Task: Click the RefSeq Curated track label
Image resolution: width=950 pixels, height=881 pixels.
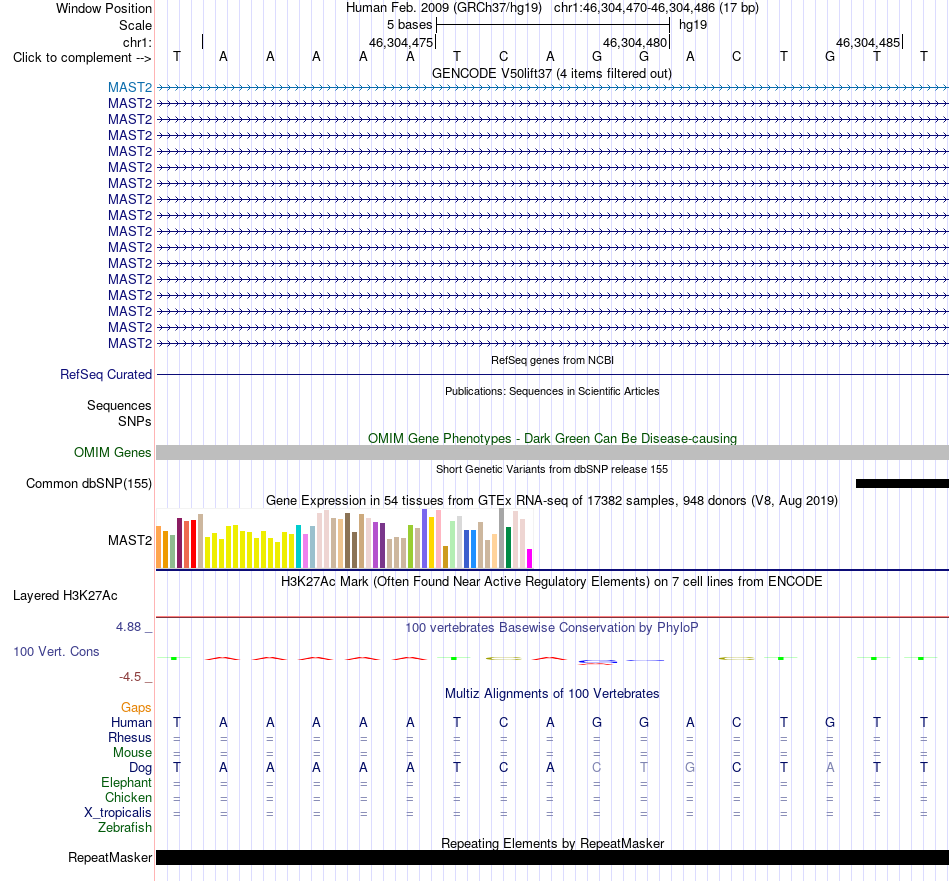Action: coord(105,374)
